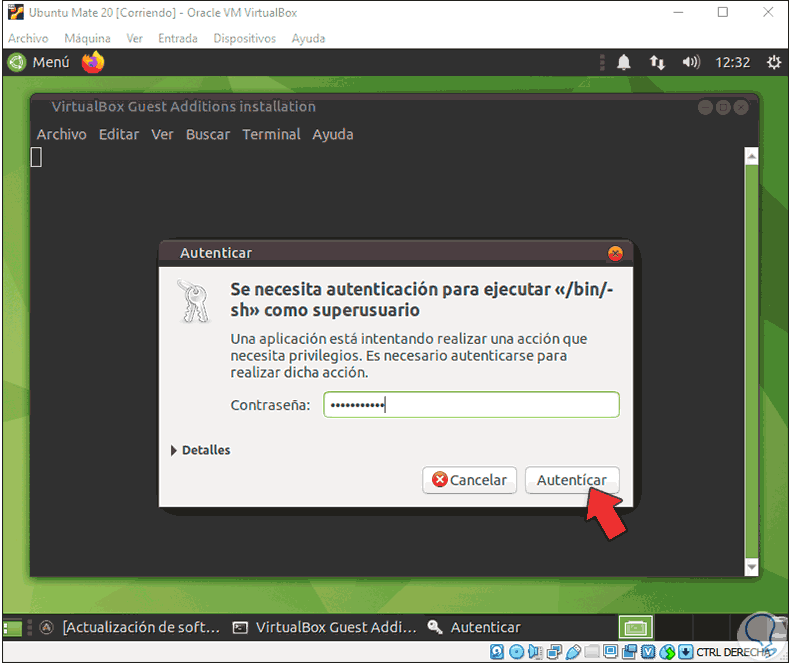Click the 12:32 clock in the panel
The width and height of the screenshot is (792, 663).
pos(732,63)
